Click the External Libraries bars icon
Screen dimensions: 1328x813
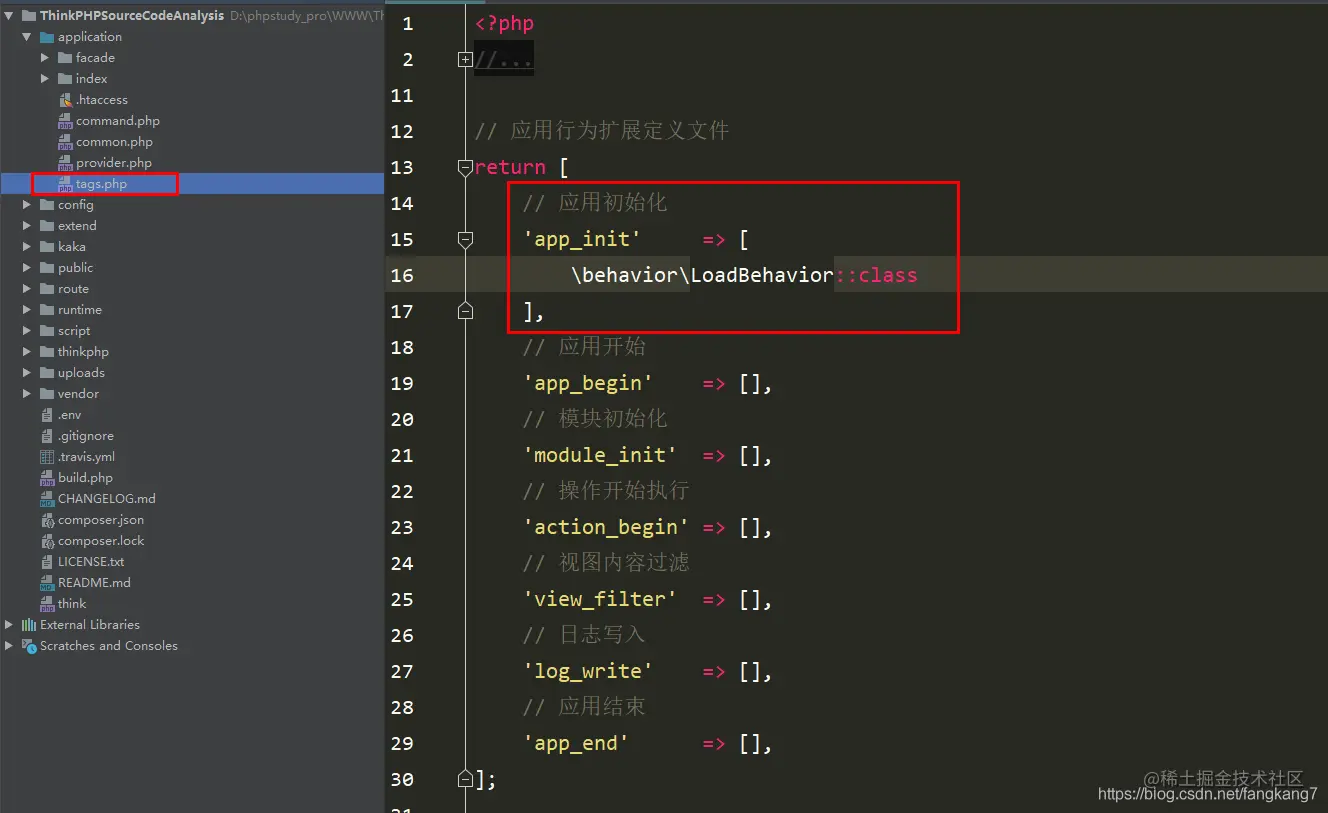[29, 625]
